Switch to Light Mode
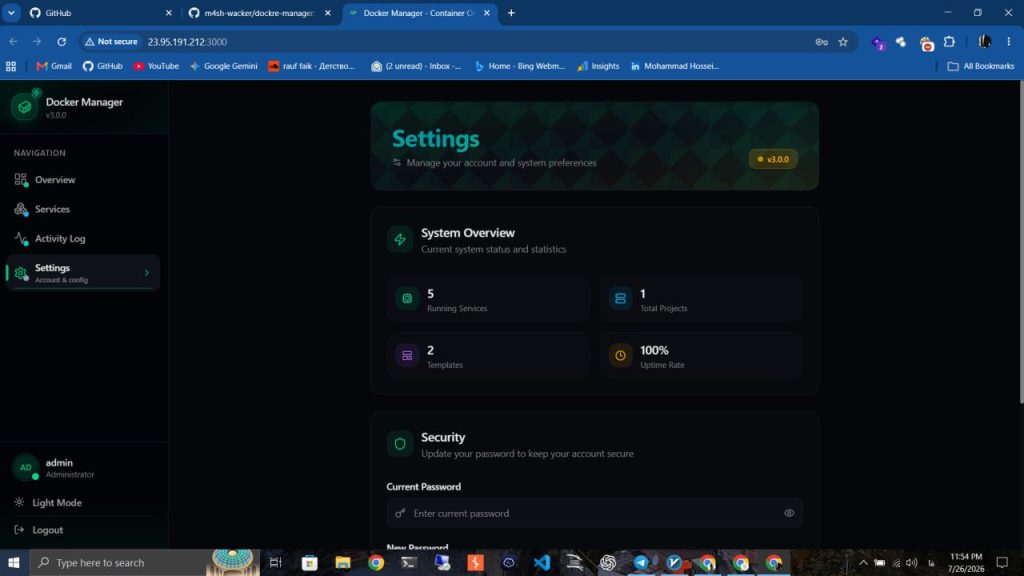The image size is (1024, 576). click(57, 502)
